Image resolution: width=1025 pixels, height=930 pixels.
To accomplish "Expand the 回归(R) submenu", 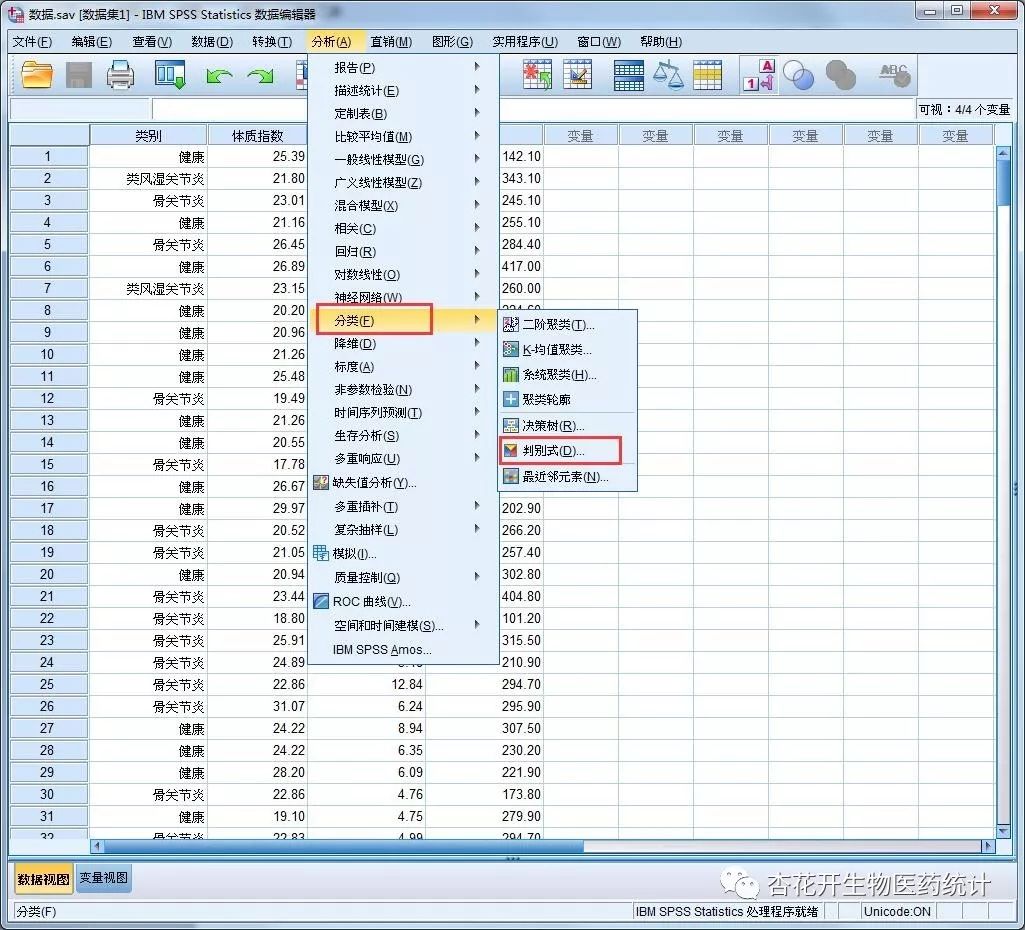I will point(403,252).
